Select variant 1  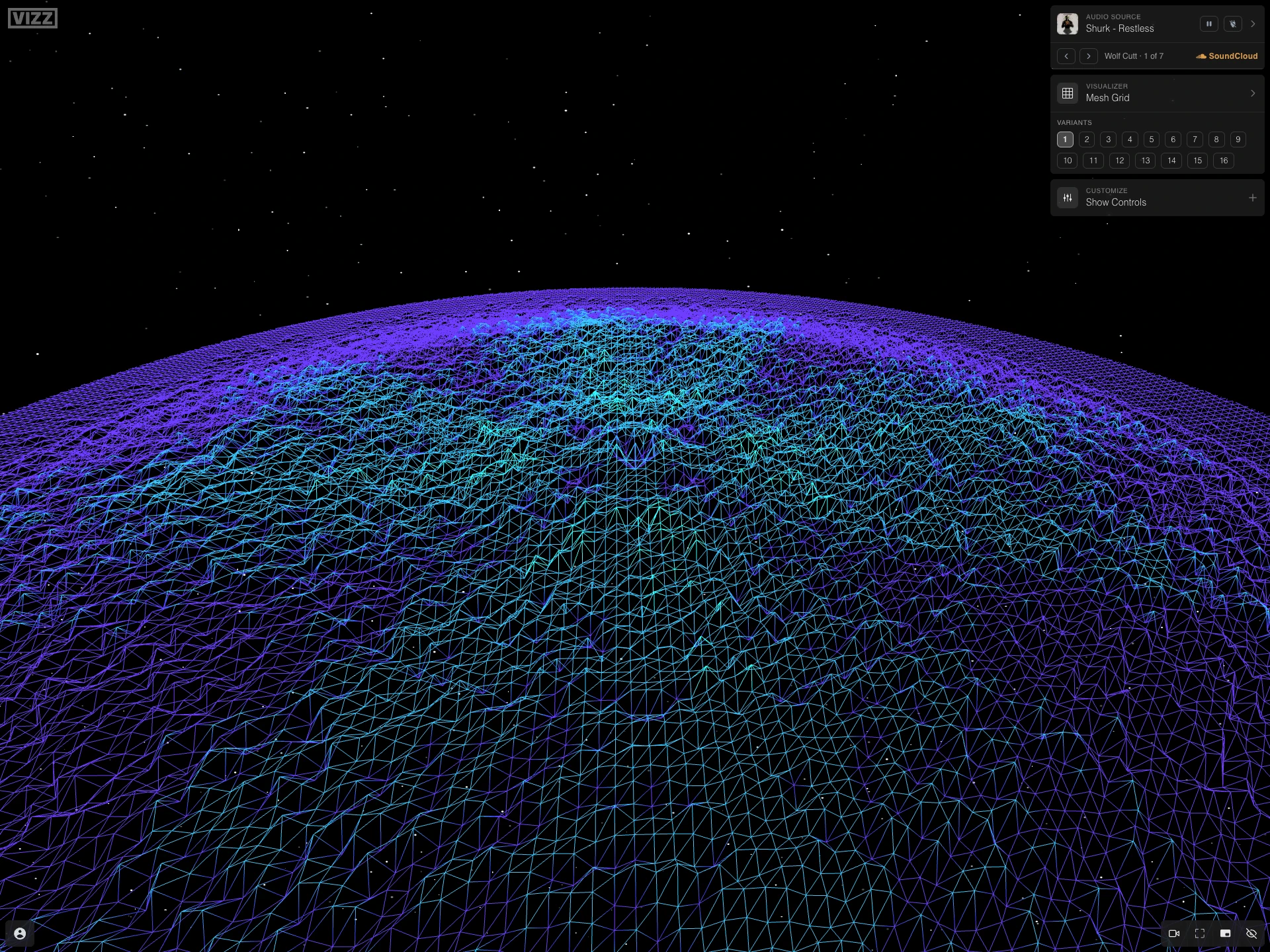pos(1065,139)
